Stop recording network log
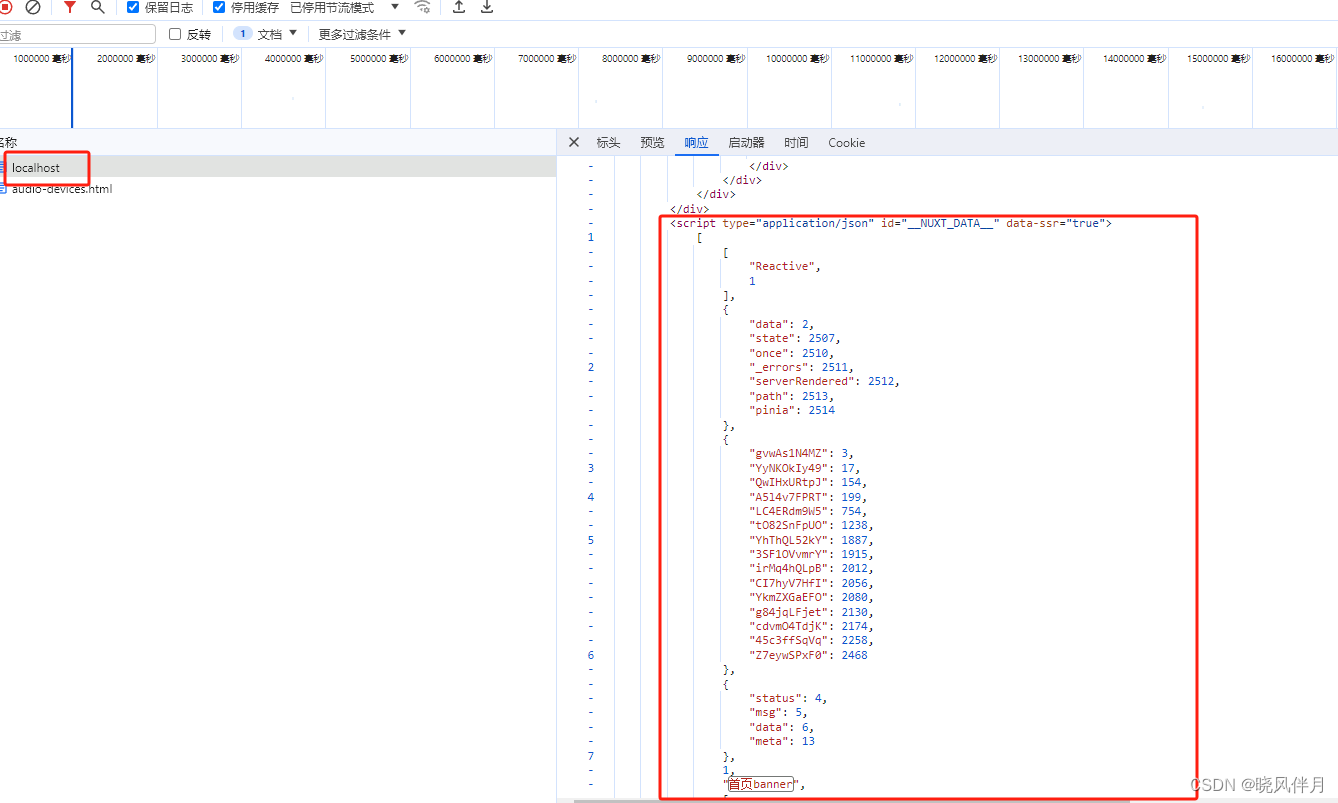The image size is (1338, 803). 5,7
